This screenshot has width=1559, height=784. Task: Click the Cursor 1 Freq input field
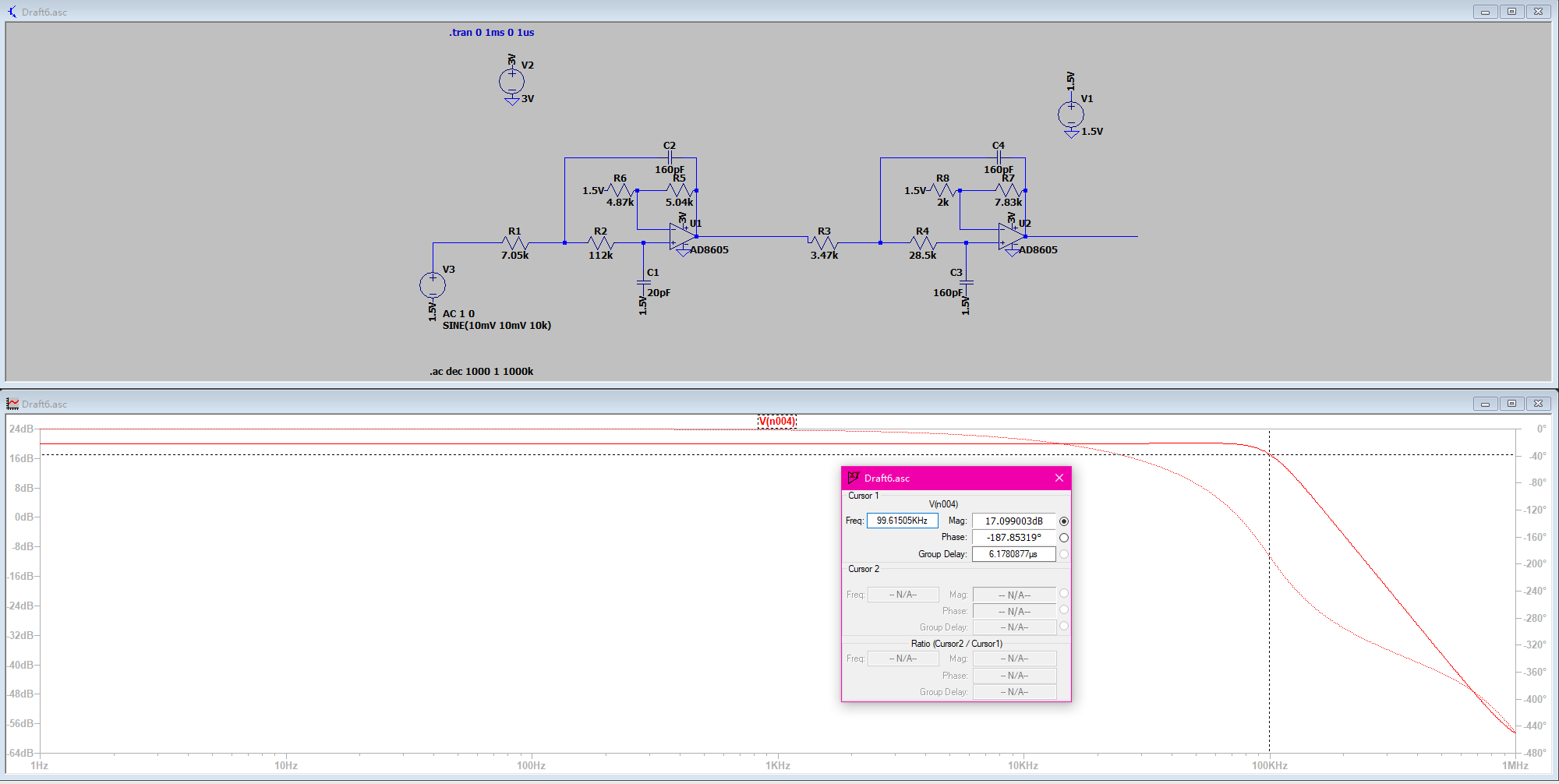(902, 521)
